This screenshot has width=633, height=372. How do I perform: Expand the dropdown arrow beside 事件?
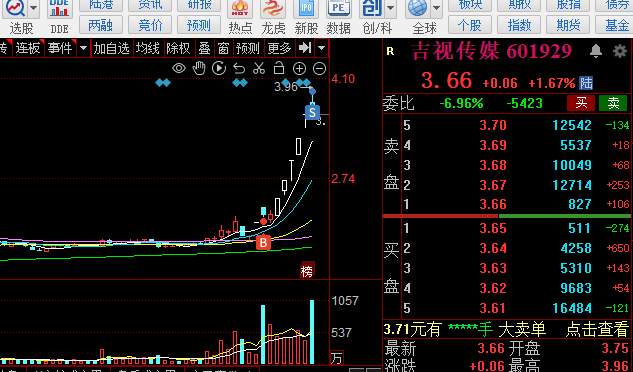tap(83, 48)
